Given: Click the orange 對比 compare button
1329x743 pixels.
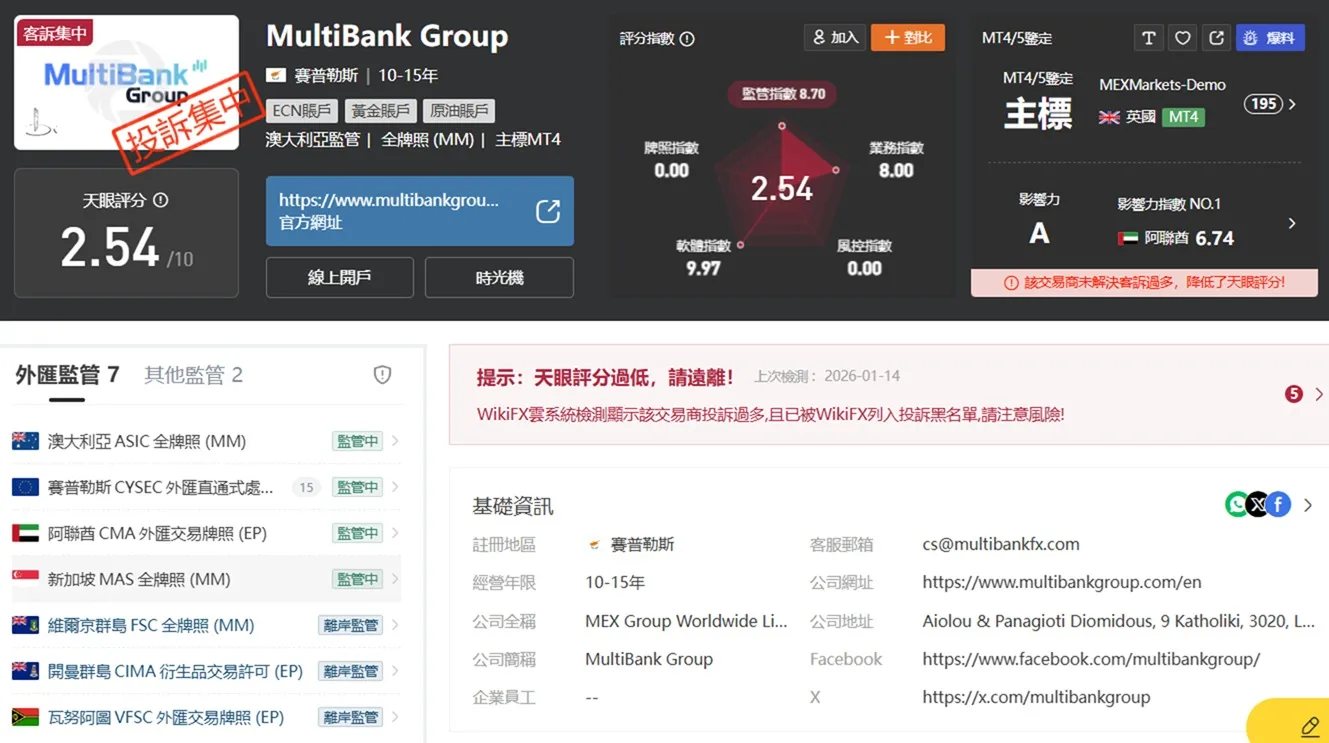Looking at the screenshot, I should [908, 38].
